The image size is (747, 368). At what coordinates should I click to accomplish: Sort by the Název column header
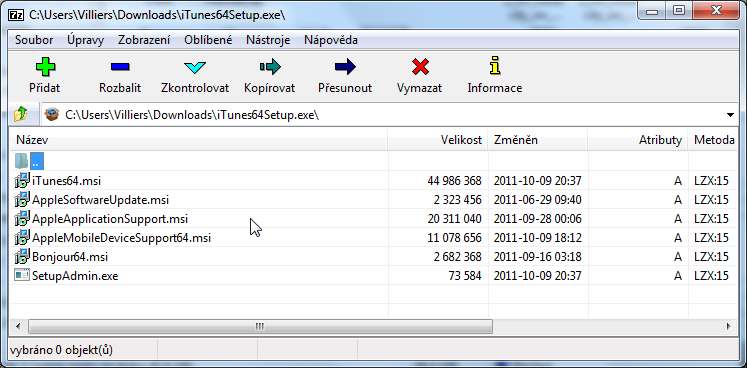click(x=199, y=140)
